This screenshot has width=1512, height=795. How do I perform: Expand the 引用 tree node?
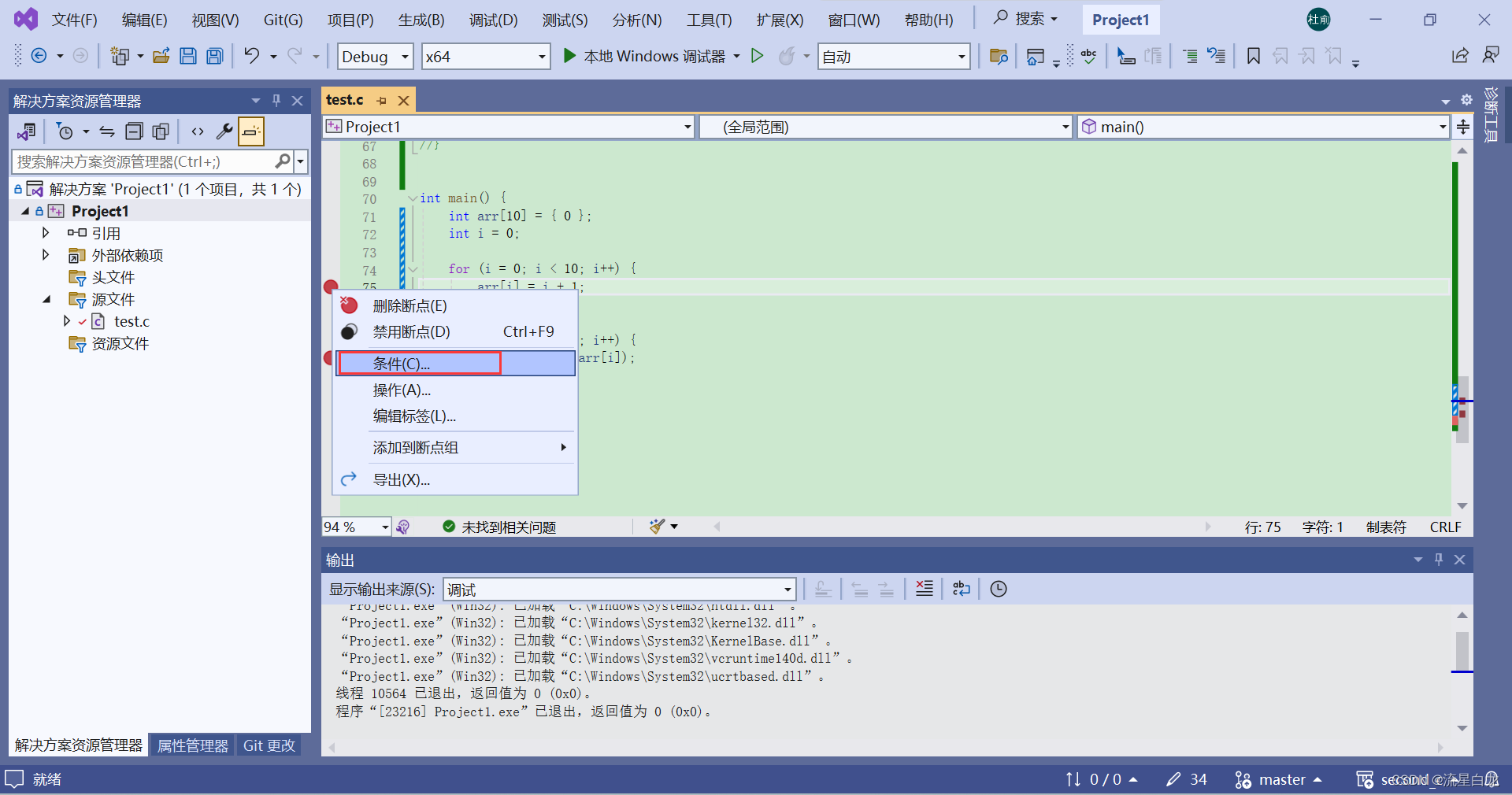point(46,233)
